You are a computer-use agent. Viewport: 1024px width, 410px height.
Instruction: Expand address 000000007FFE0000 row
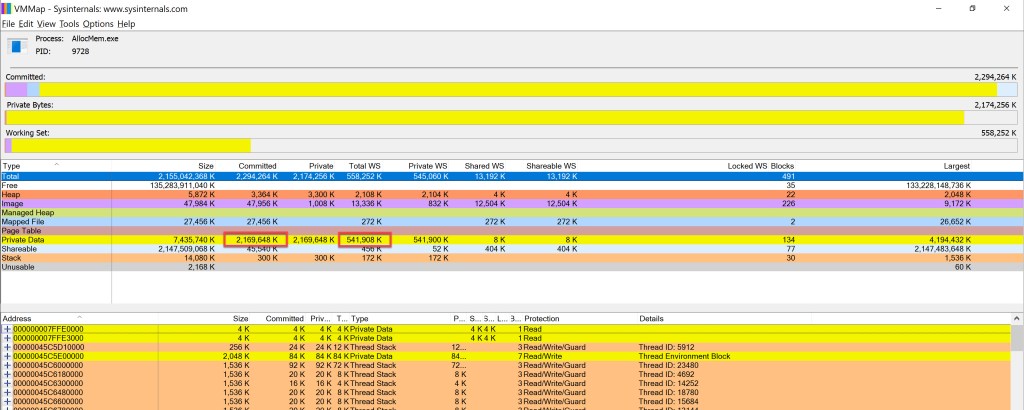[8, 328]
